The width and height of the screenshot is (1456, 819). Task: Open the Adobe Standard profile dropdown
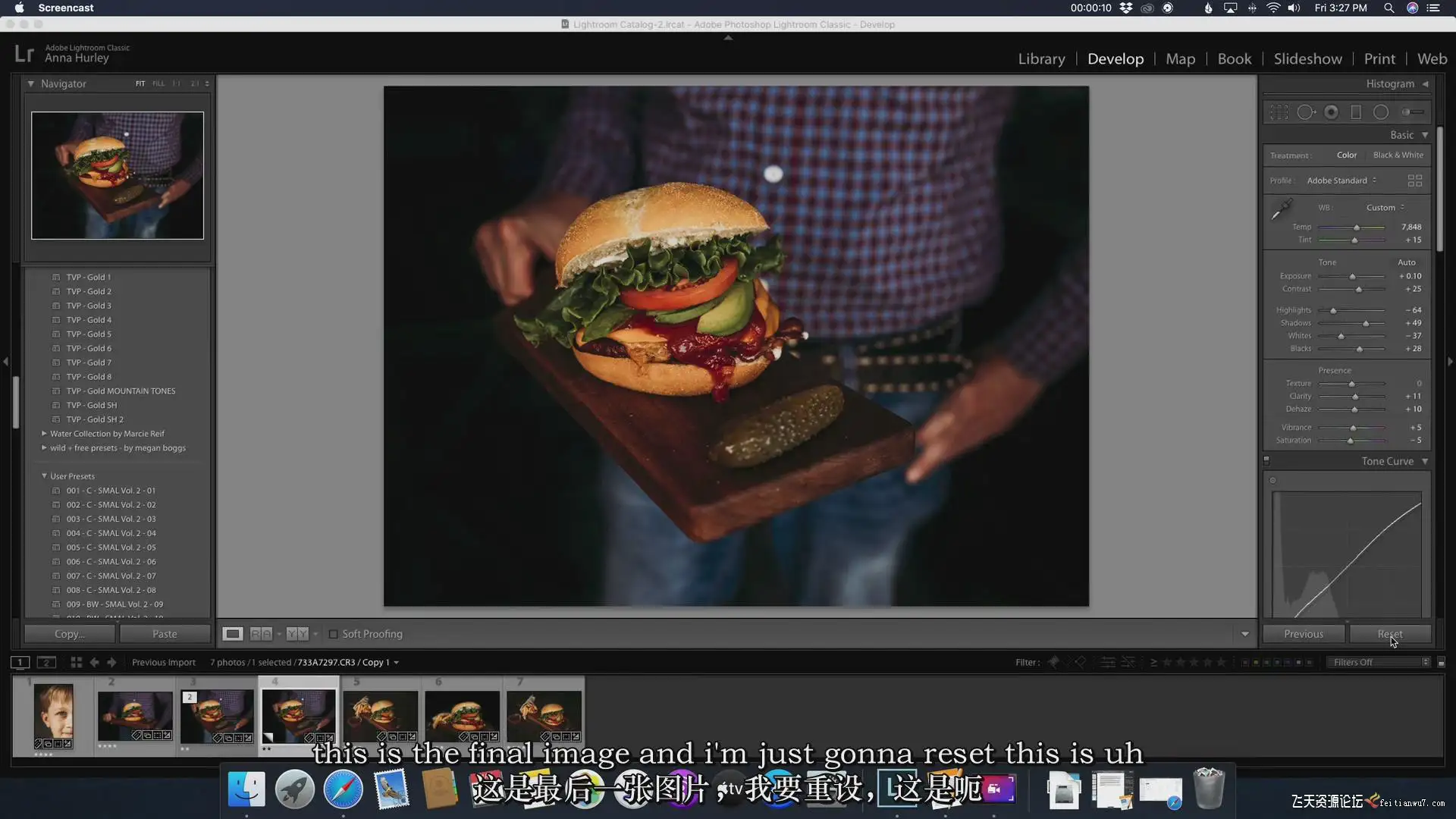click(1341, 180)
